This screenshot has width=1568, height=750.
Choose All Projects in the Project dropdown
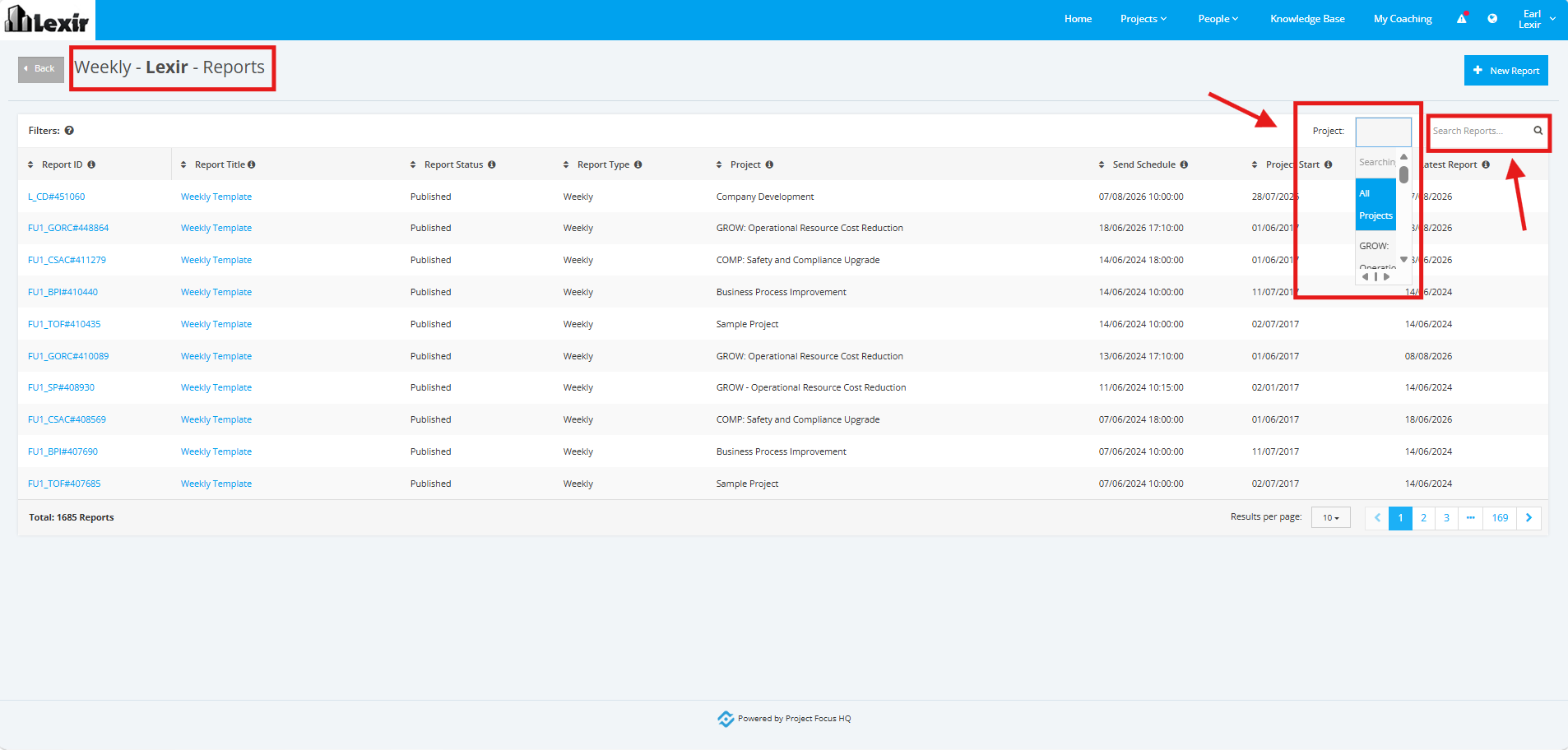coord(1375,205)
